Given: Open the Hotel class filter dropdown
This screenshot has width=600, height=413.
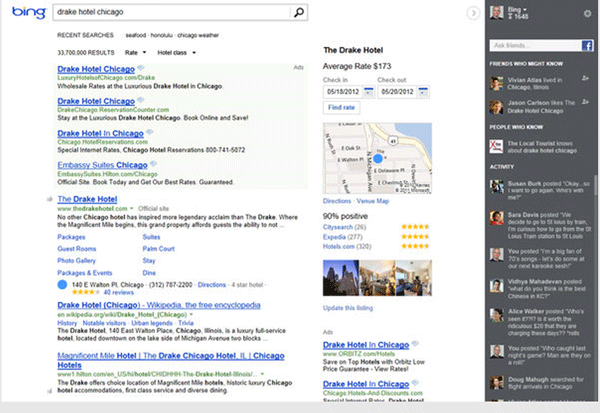Looking at the screenshot, I should pyautogui.click(x=176, y=52).
